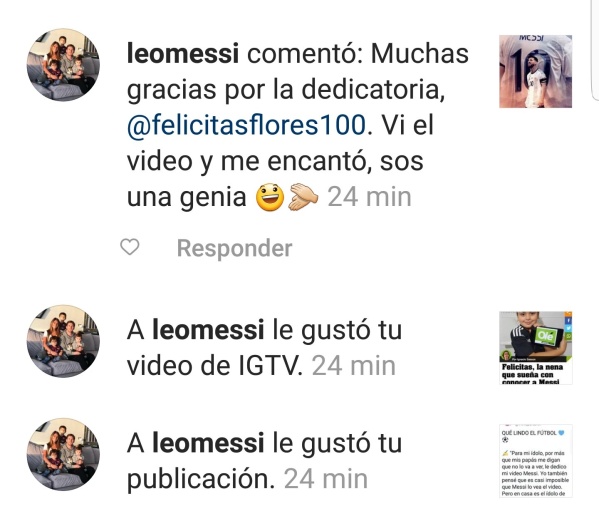Image resolution: width=599 pixels, height=526 pixels.
Task: Open the 'le gustó tu video de IGTV' notification
Action: [x=264, y=348]
